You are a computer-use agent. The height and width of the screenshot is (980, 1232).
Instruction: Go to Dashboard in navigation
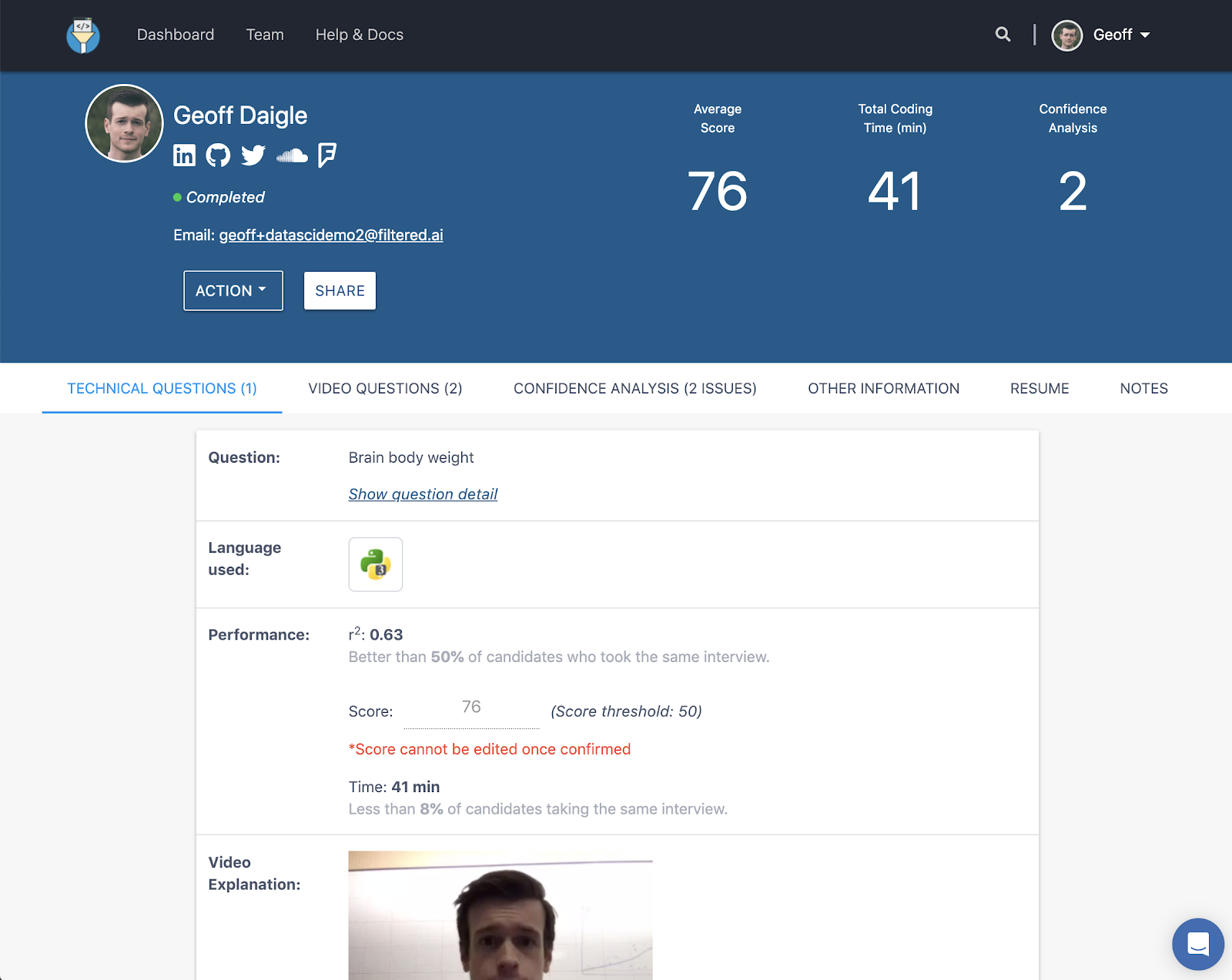(x=176, y=35)
